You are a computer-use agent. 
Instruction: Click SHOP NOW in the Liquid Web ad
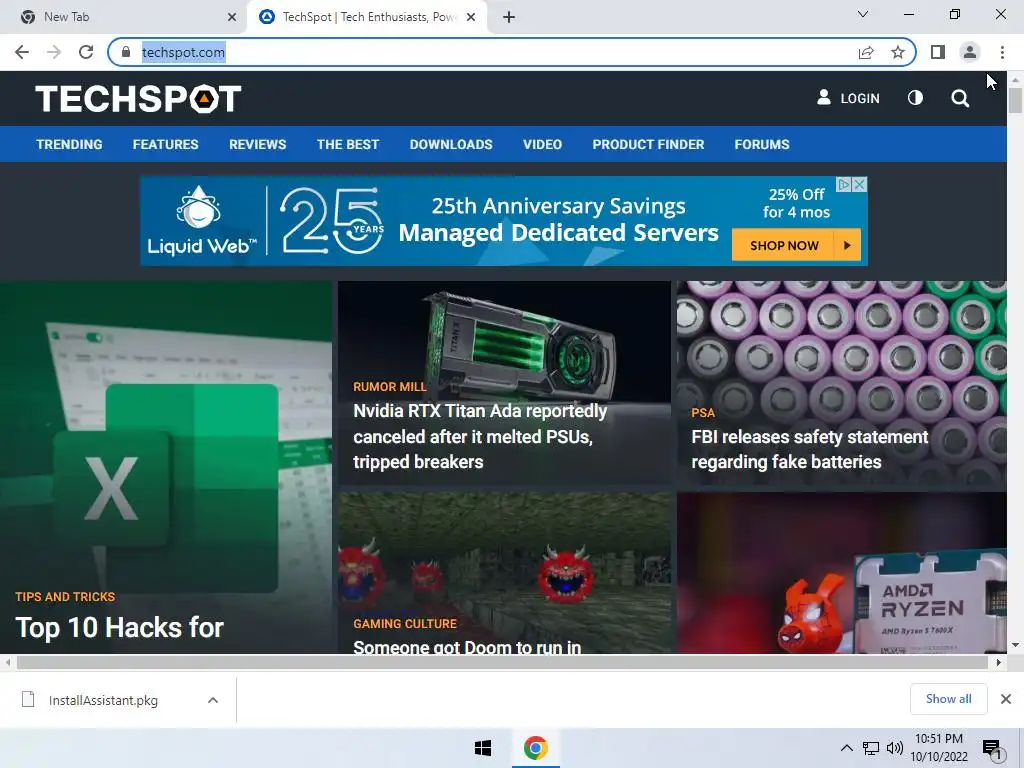[x=795, y=246]
